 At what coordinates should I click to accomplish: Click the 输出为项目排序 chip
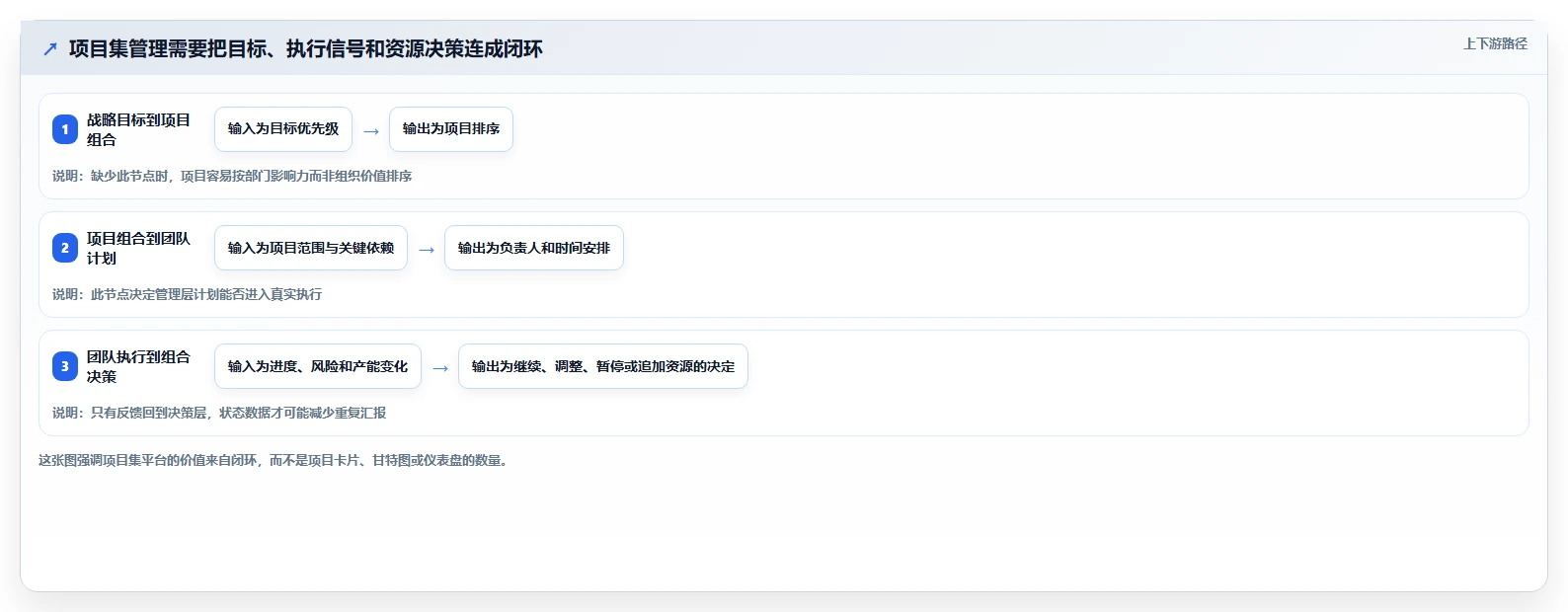pos(451,129)
